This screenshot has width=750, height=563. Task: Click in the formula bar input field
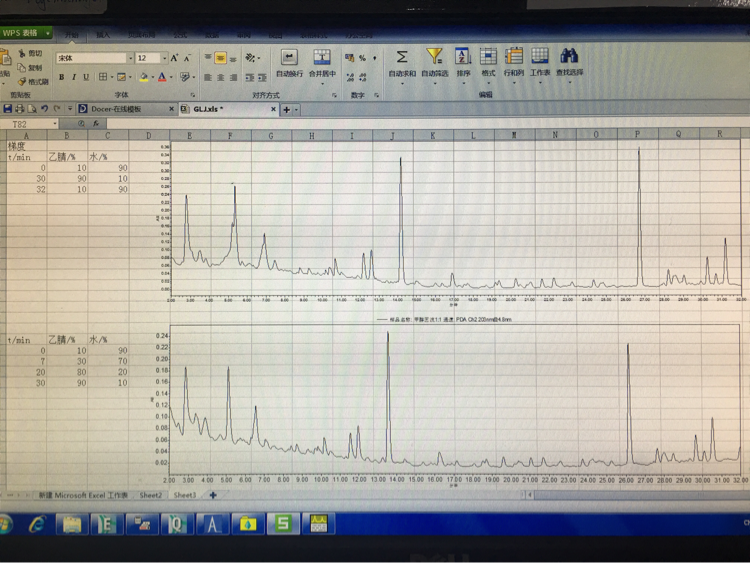[x=426, y=124]
